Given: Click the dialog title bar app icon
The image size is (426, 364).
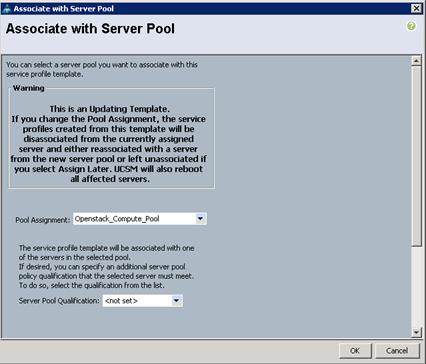Looking at the screenshot, I should pyautogui.click(x=7, y=9).
